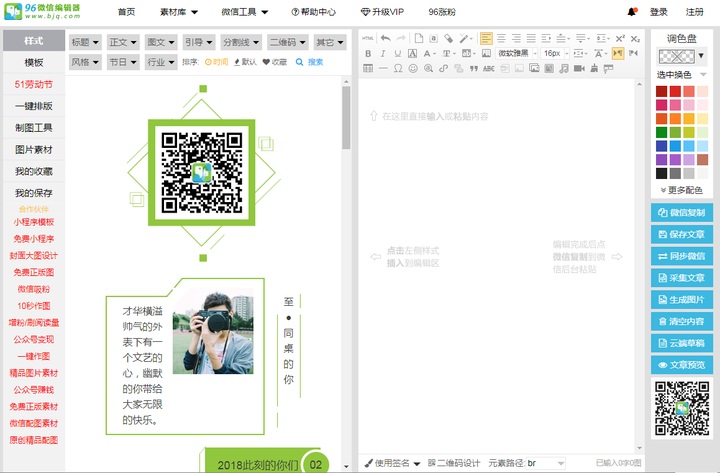This screenshot has height=473, width=720.
Task: Toggle left text alignment
Action: [x=486, y=39]
